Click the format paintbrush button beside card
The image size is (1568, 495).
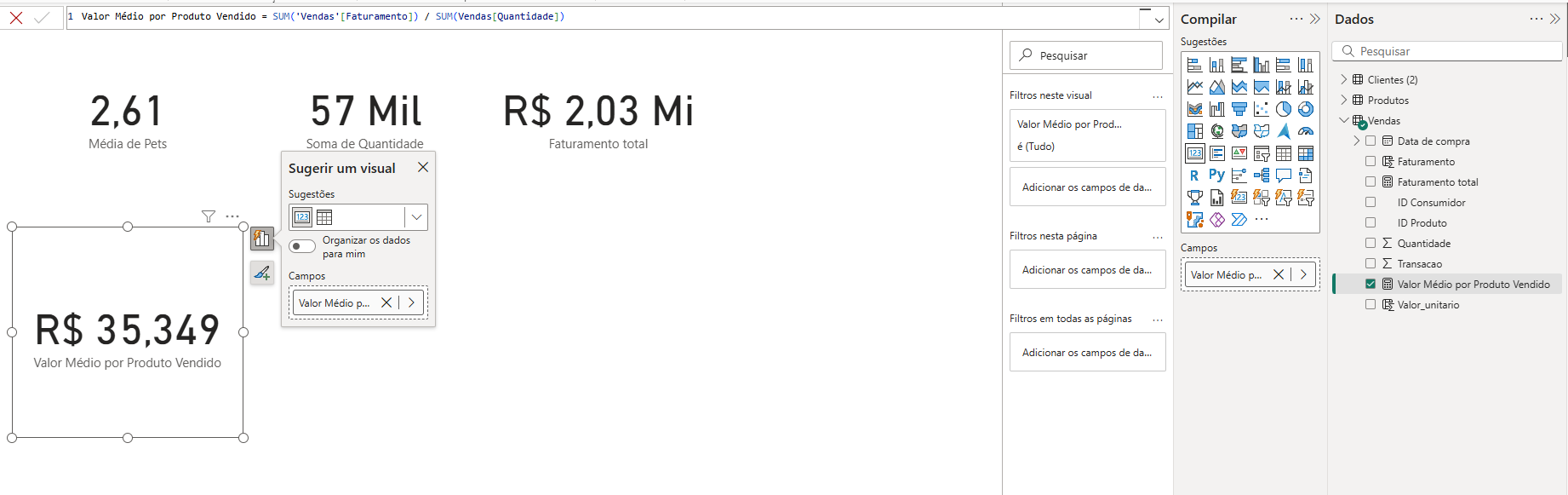(x=262, y=273)
